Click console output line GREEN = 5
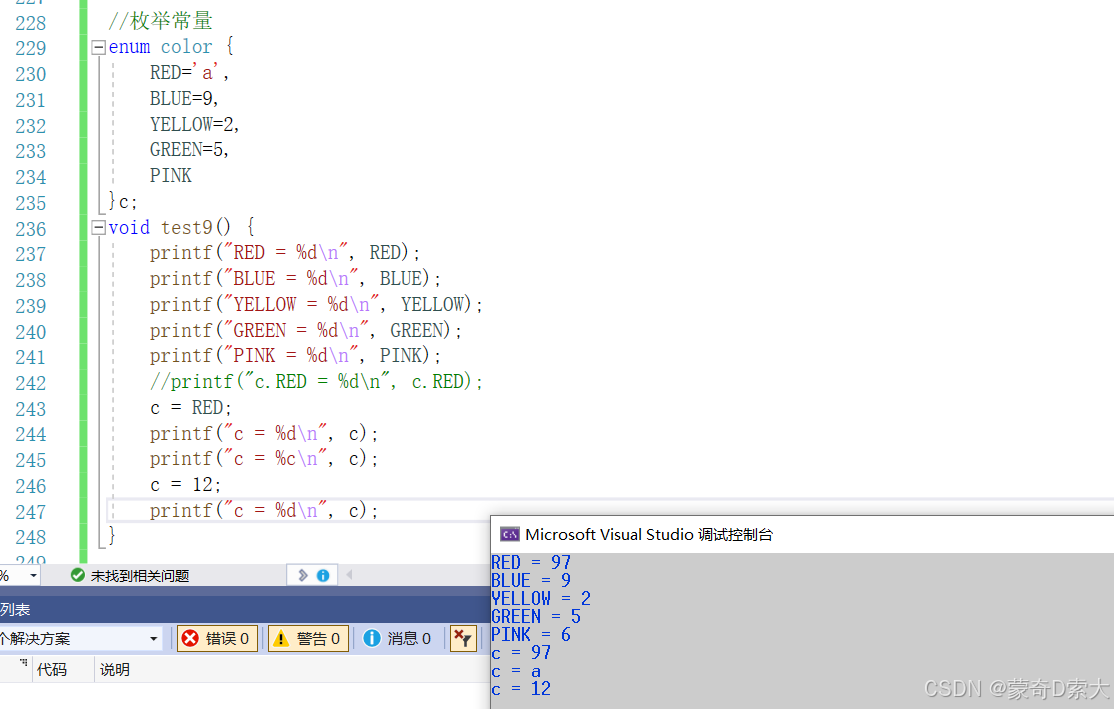Screen dimensions: 1114x709 click(x=536, y=617)
